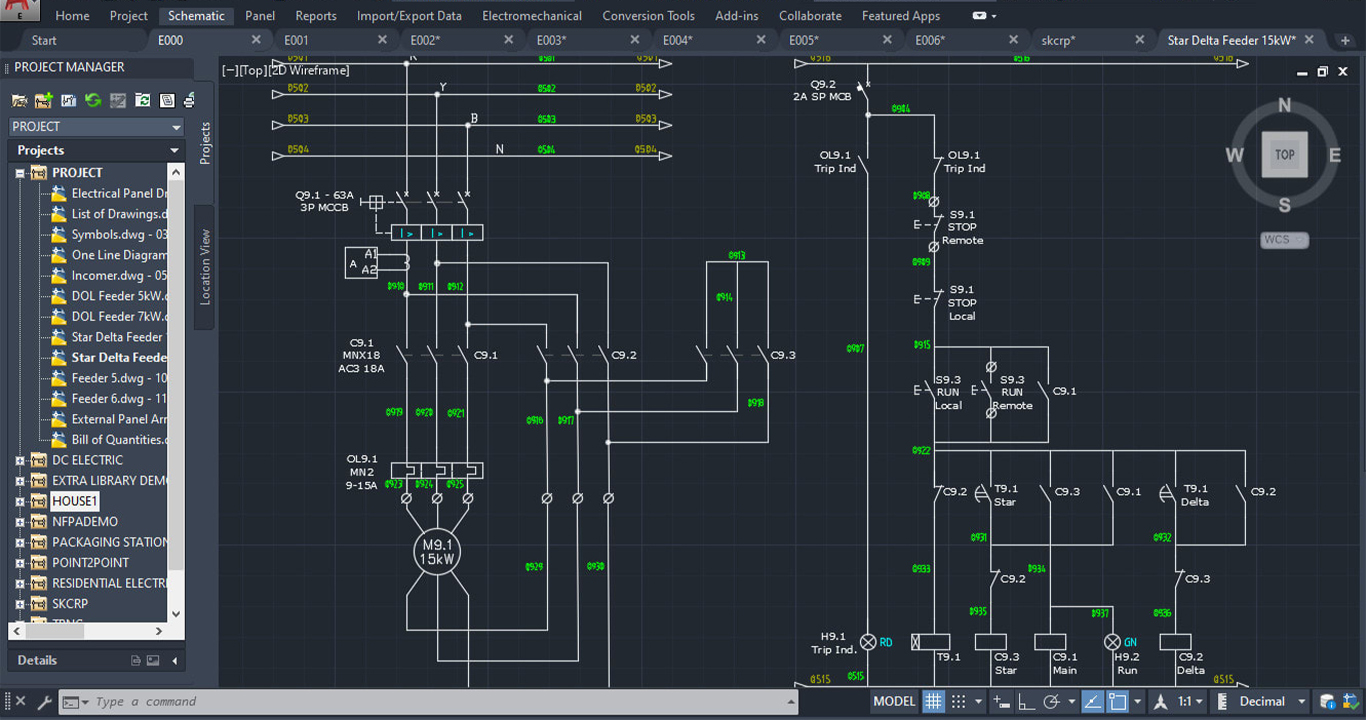The width and height of the screenshot is (1366, 720).
Task: Open an existing project in Project Manager
Action: click(20, 100)
